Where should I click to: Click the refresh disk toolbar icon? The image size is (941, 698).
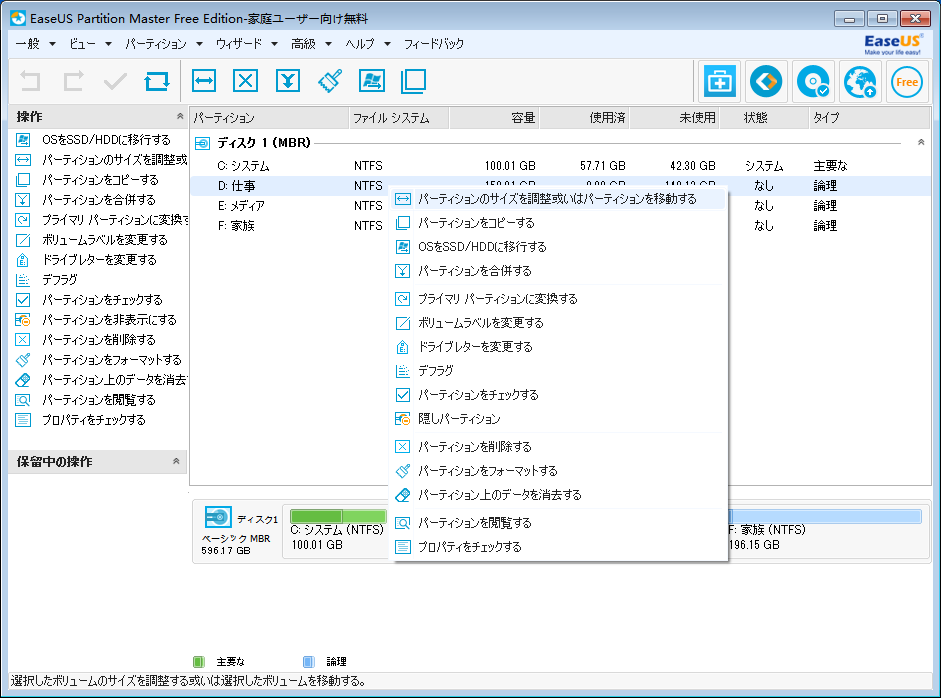[x=157, y=81]
